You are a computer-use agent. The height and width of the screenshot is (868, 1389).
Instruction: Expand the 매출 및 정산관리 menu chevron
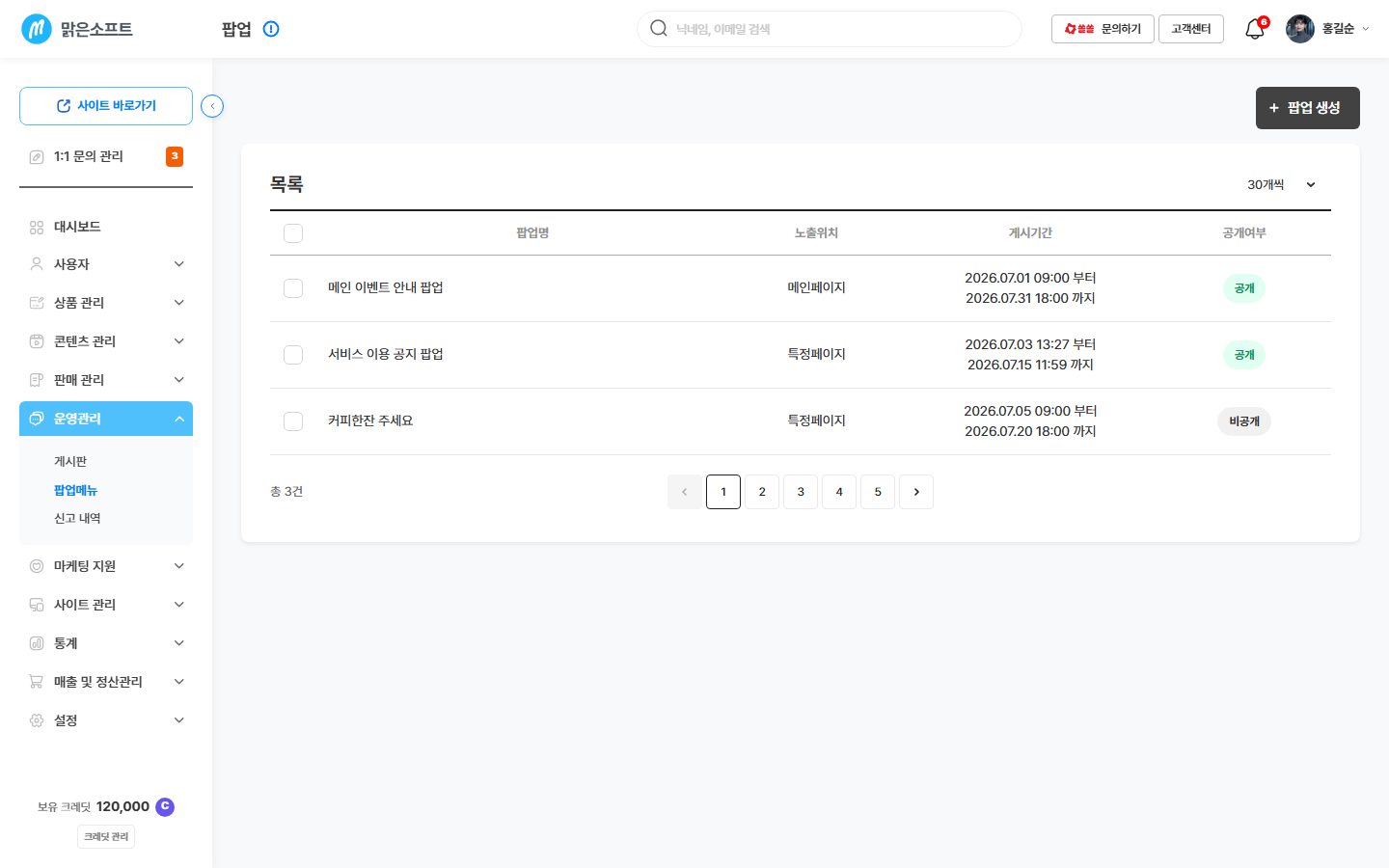click(179, 682)
